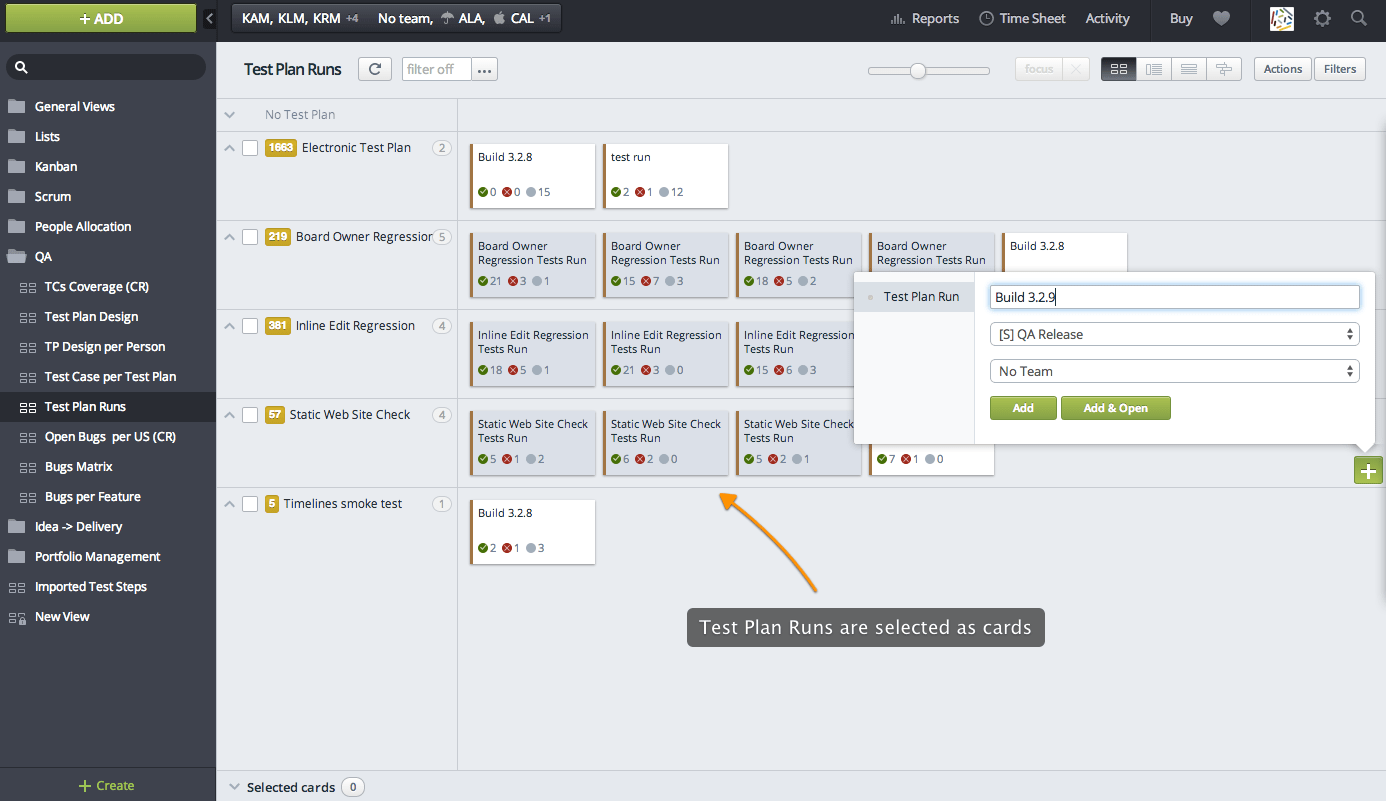Open the Activity menu item
1386x801 pixels.
coord(1107,18)
